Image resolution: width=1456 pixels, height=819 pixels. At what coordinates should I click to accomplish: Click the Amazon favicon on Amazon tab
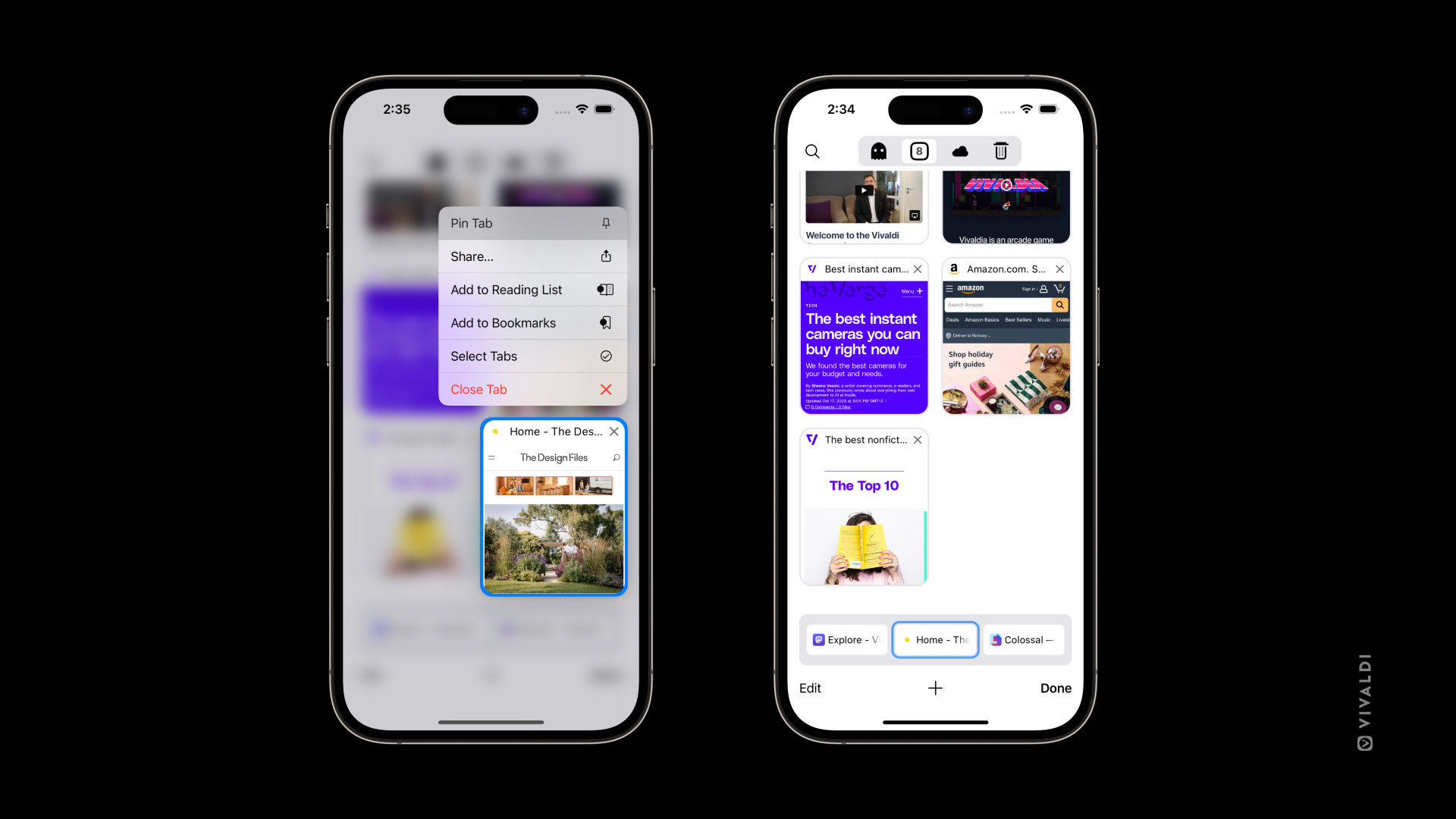(953, 268)
